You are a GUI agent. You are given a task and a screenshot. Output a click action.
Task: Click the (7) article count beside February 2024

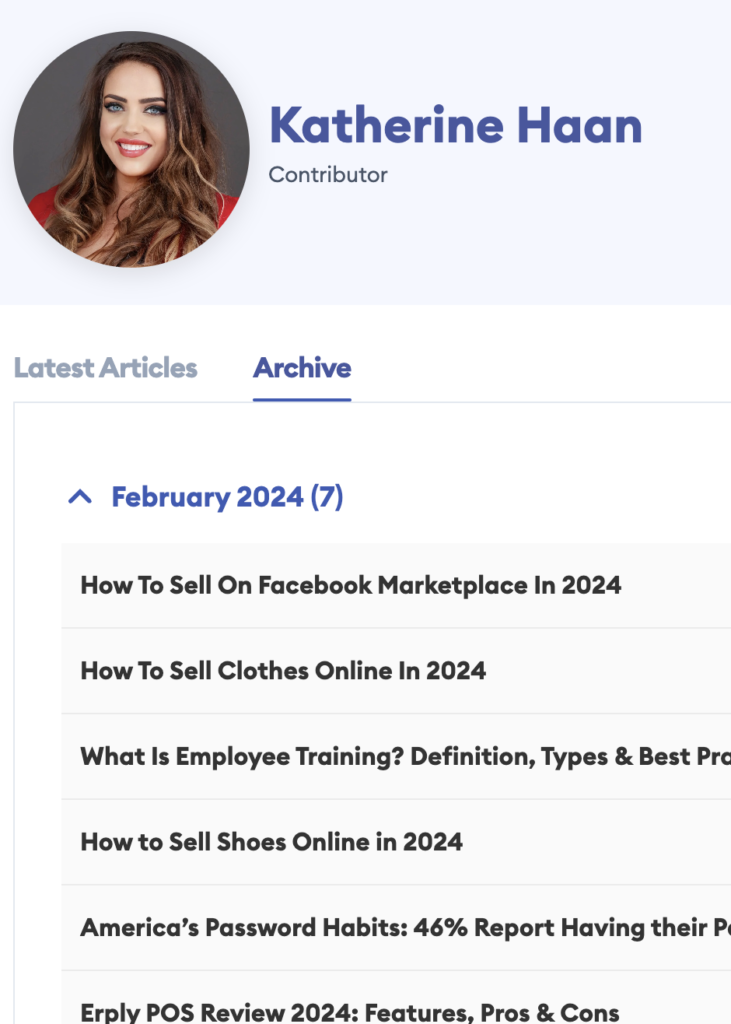coord(327,497)
